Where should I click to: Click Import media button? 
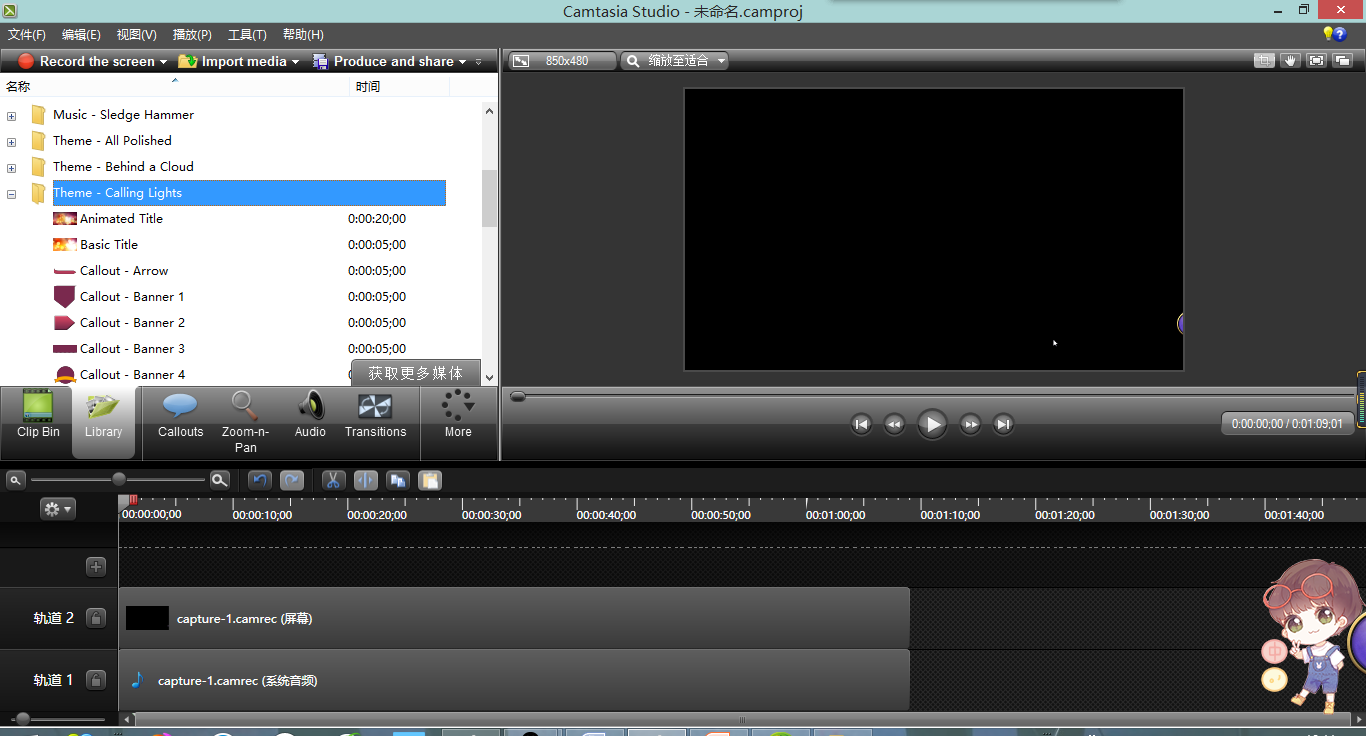[x=234, y=61]
